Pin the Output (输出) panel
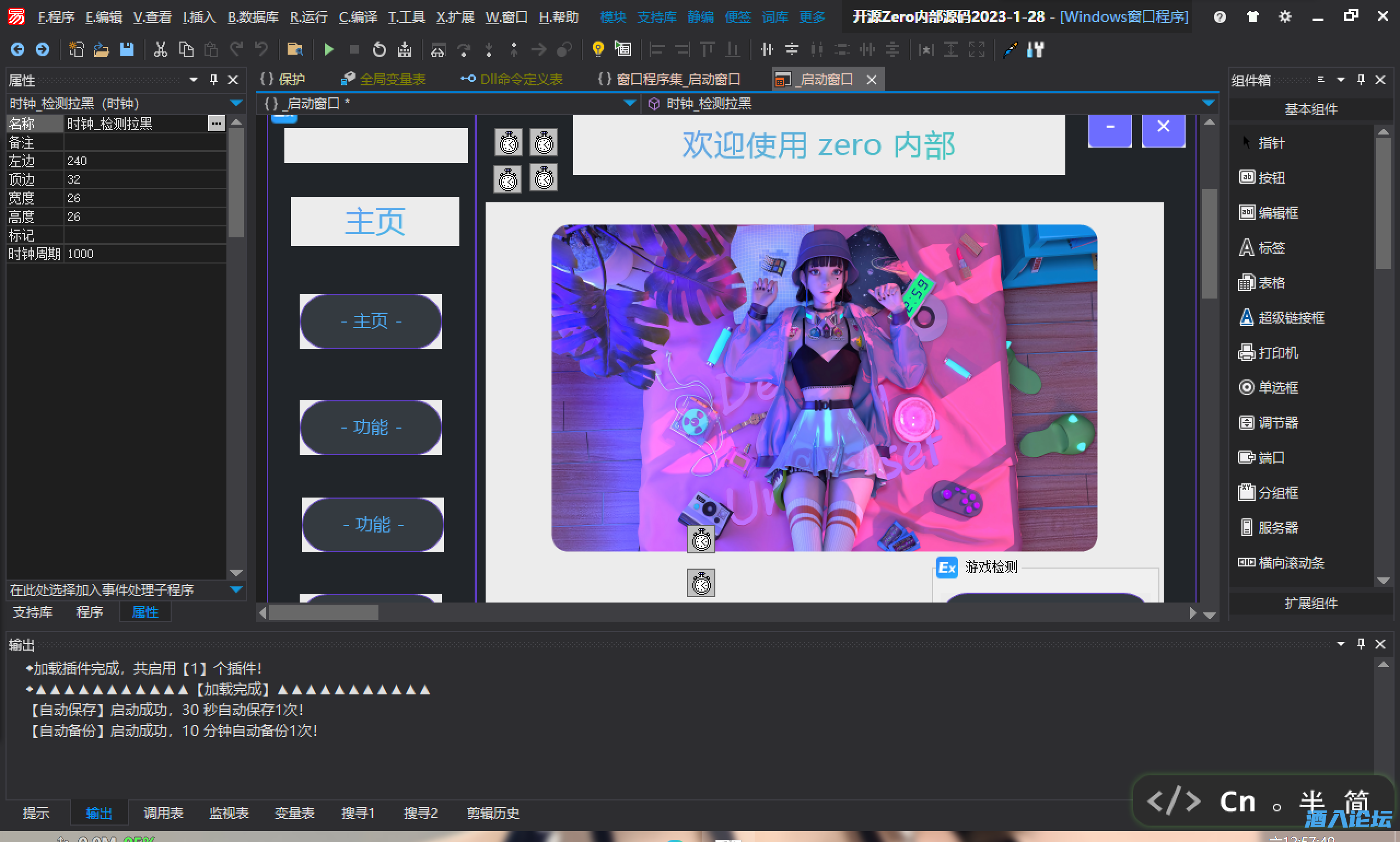The height and width of the screenshot is (842, 1400). [1360, 644]
